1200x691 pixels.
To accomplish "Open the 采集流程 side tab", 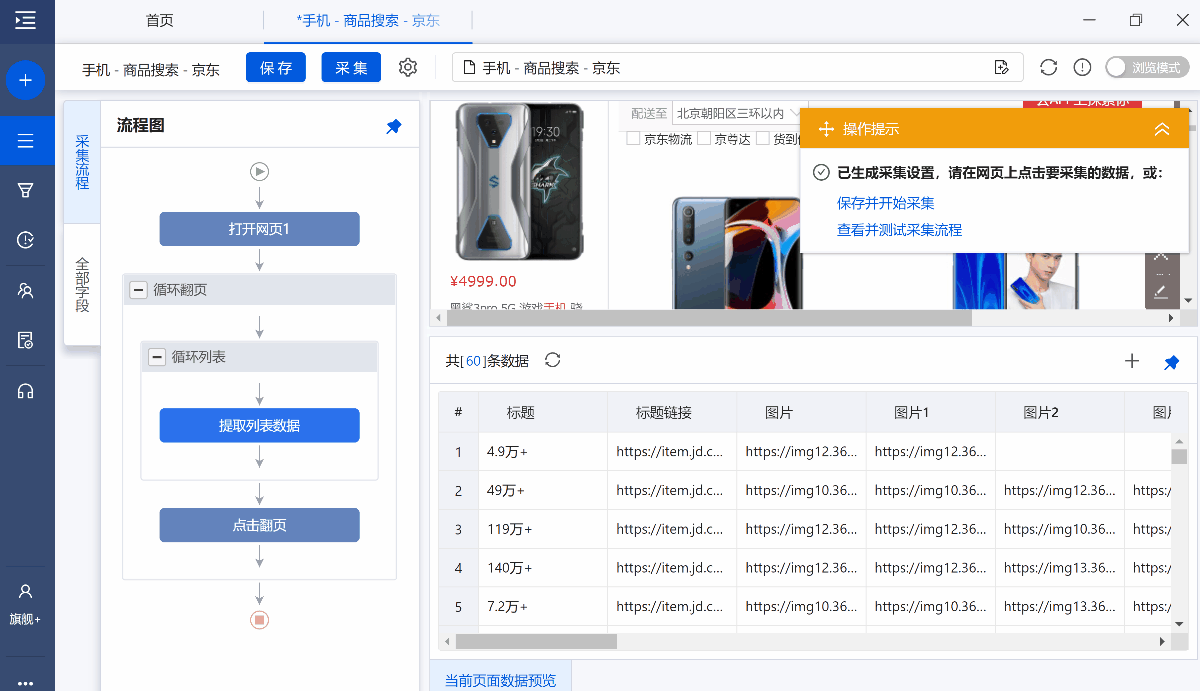I will pos(82,162).
